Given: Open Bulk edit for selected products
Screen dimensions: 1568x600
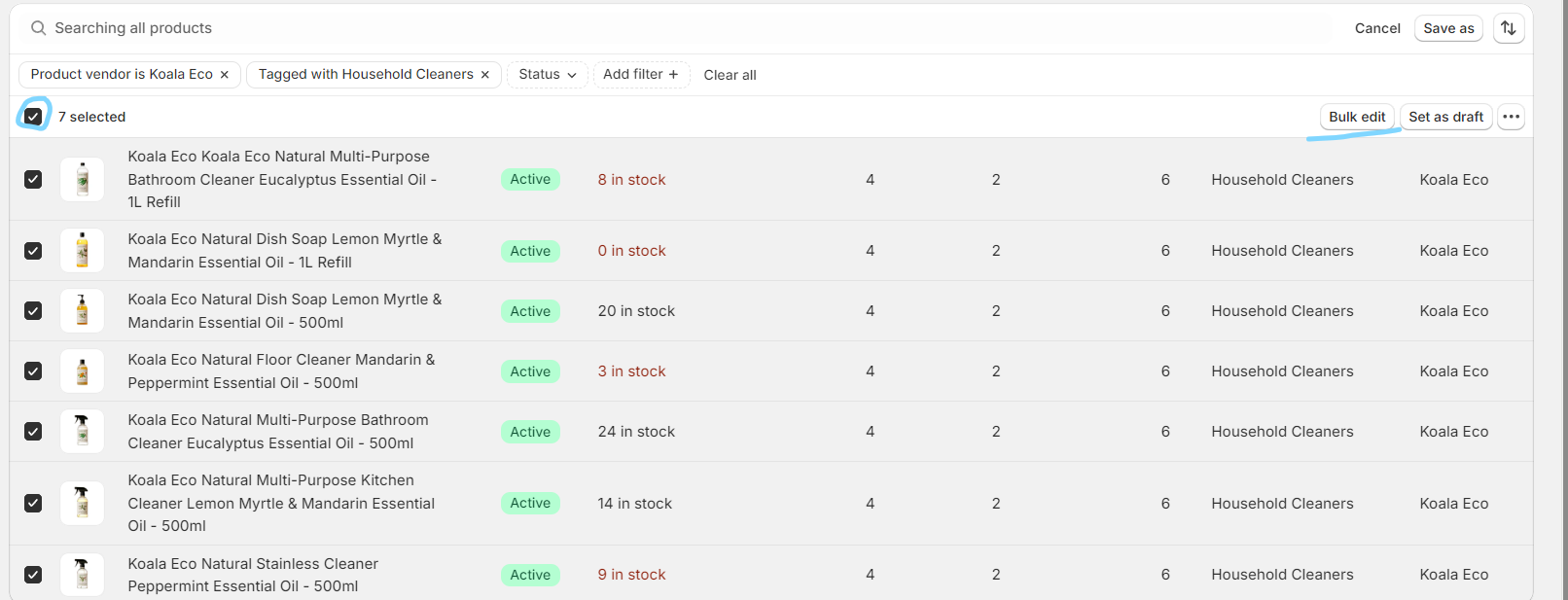Looking at the screenshot, I should pos(1357,117).
